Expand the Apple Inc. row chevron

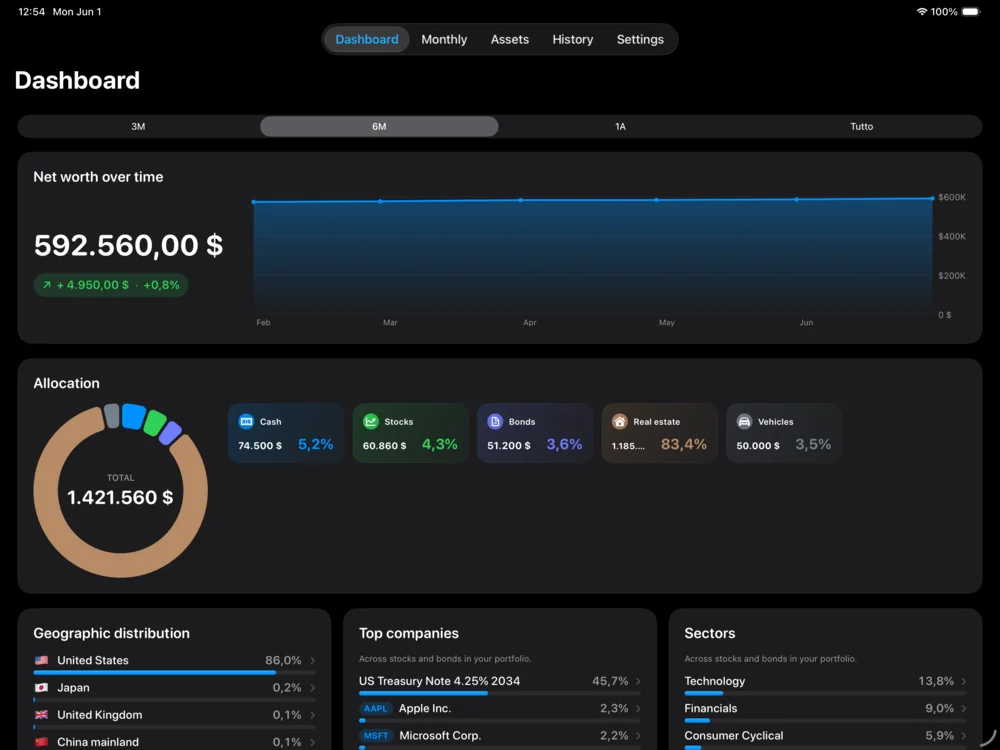[638, 709]
